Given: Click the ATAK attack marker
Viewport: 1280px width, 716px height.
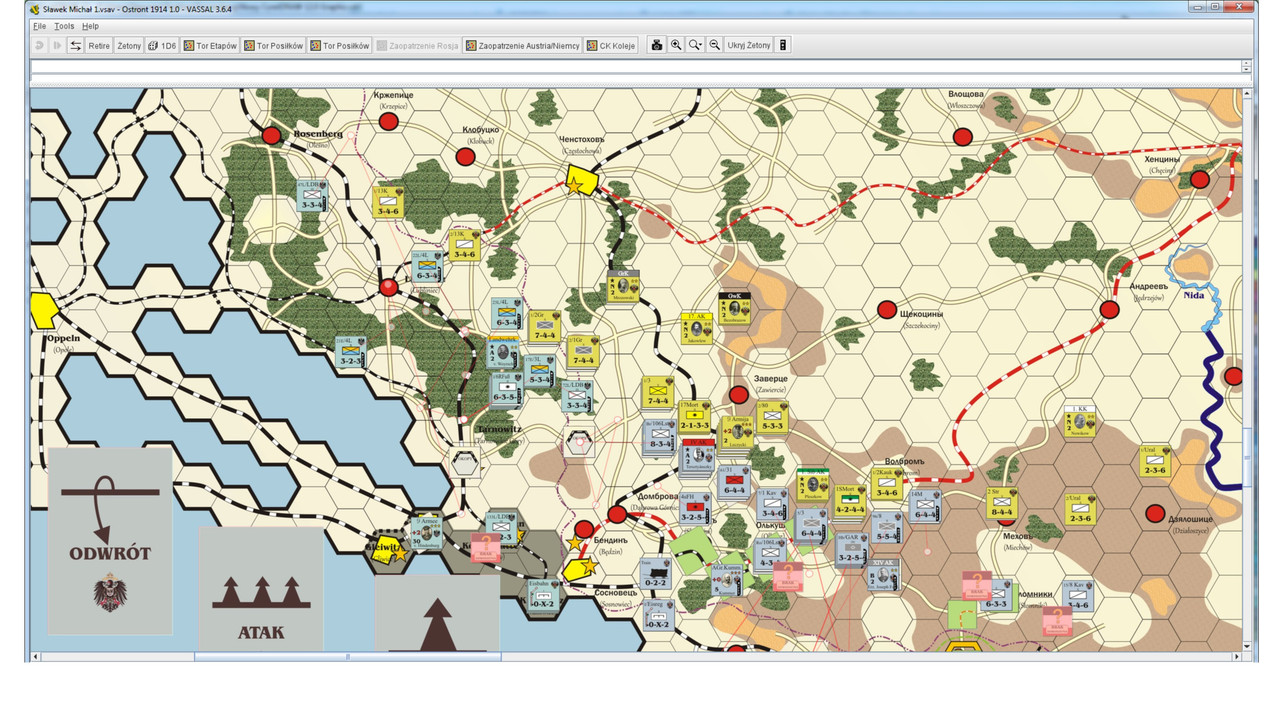Looking at the screenshot, I should pyautogui.click(x=261, y=590).
